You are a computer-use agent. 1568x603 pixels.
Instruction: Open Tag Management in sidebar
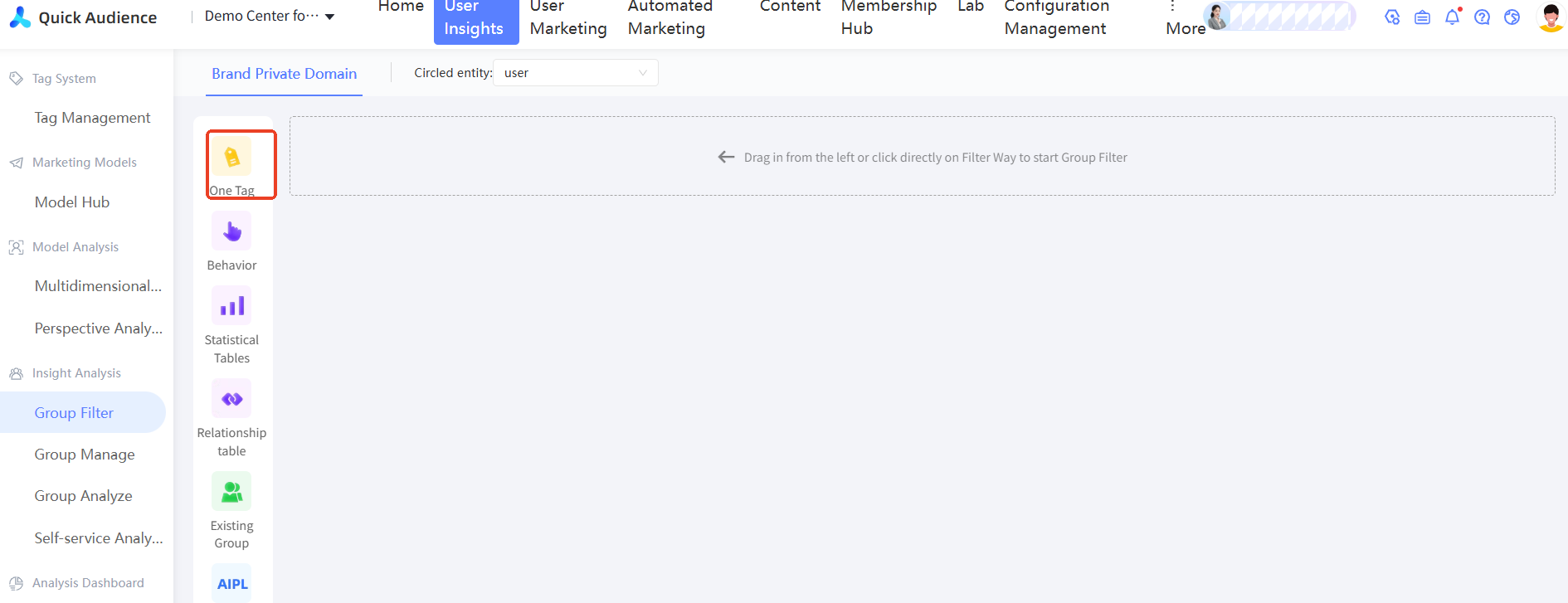pyautogui.click(x=92, y=118)
